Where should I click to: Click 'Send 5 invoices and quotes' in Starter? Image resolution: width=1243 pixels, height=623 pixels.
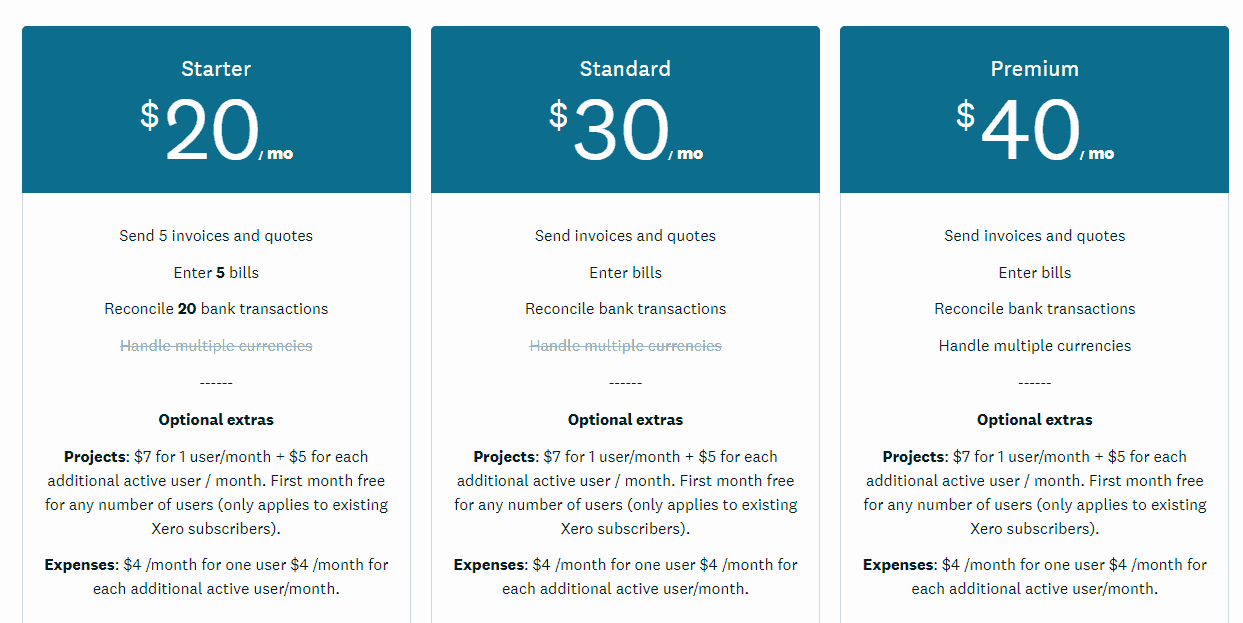tap(216, 236)
